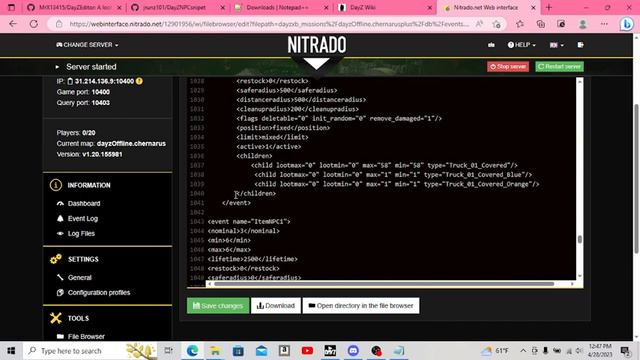The width and height of the screenshot is (640, 360).
Task: Open browser Collections icon
Action: click(x=540, y=24)
